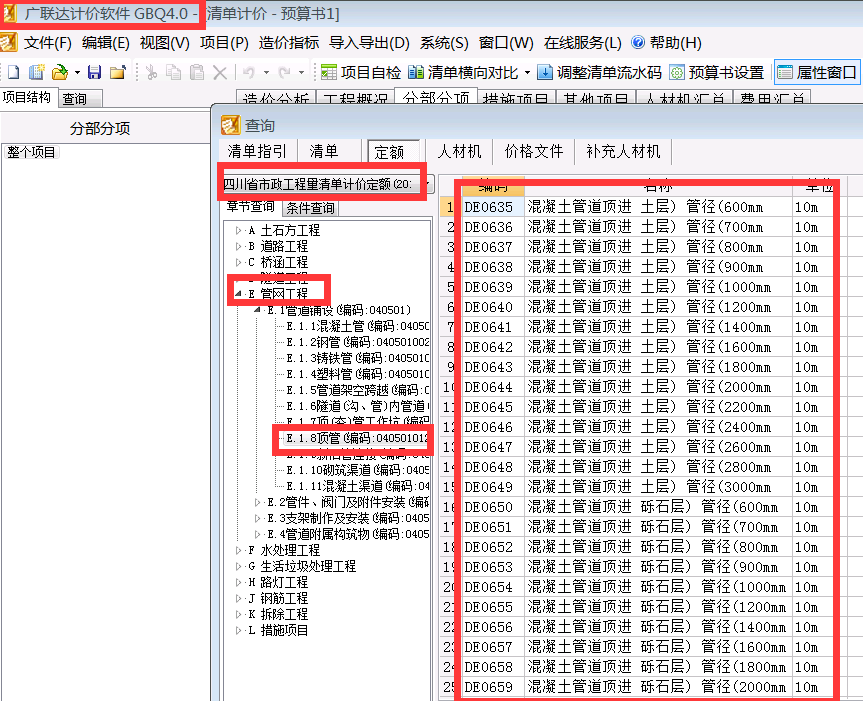Click the Undo arrow icon
This screenshot has width=863, height=701.
pos(249,73)
